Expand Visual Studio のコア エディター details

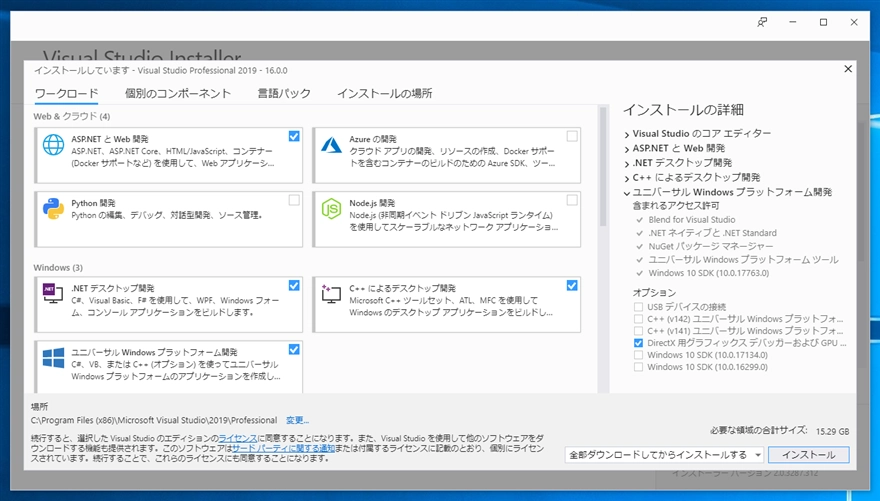627,134
